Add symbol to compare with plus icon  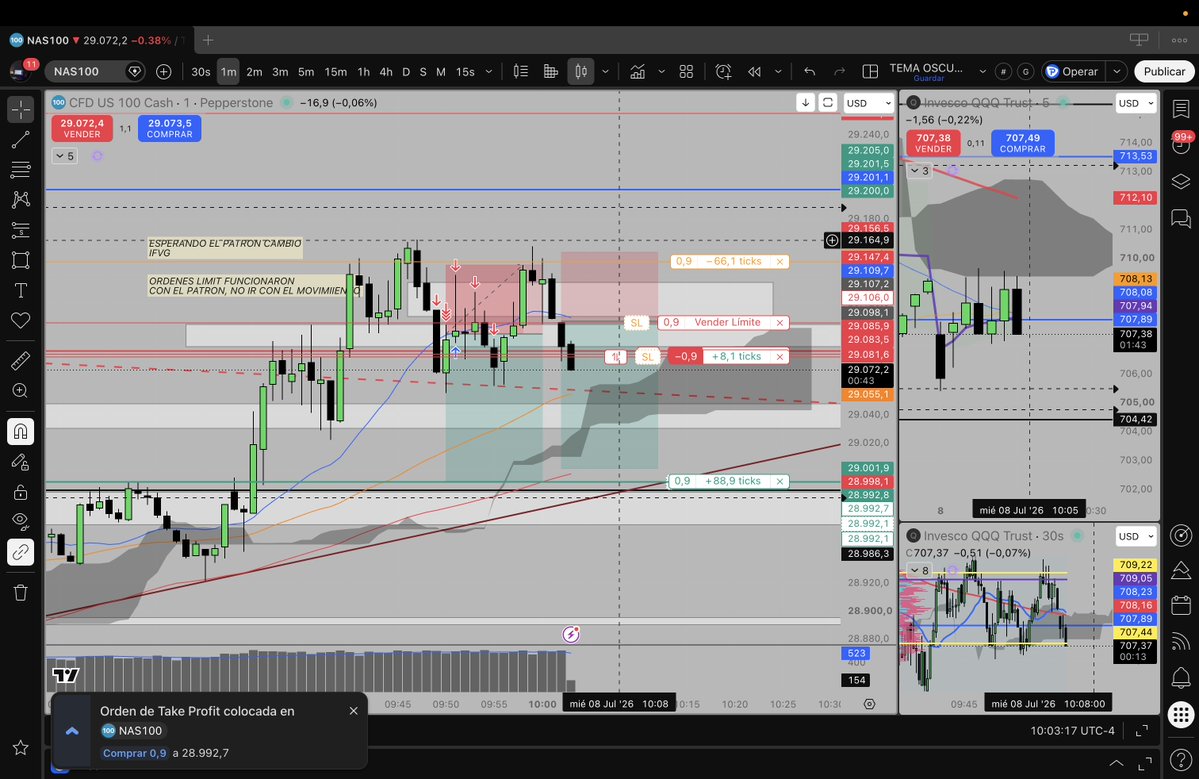tap(164, 71)
